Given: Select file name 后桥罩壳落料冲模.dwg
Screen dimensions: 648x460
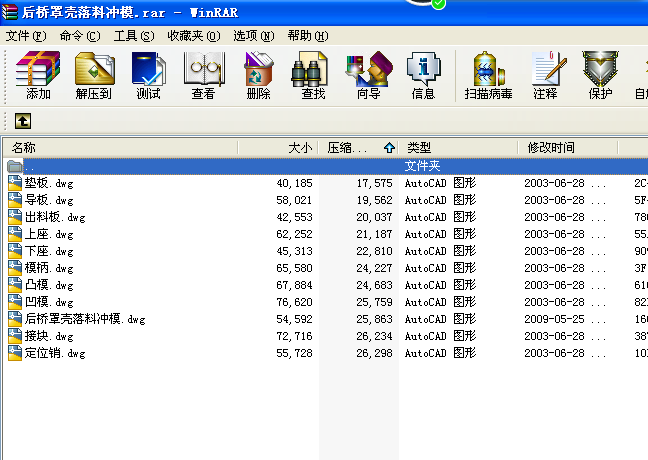Looking at the screenshot, I should [x=85, y=319].
